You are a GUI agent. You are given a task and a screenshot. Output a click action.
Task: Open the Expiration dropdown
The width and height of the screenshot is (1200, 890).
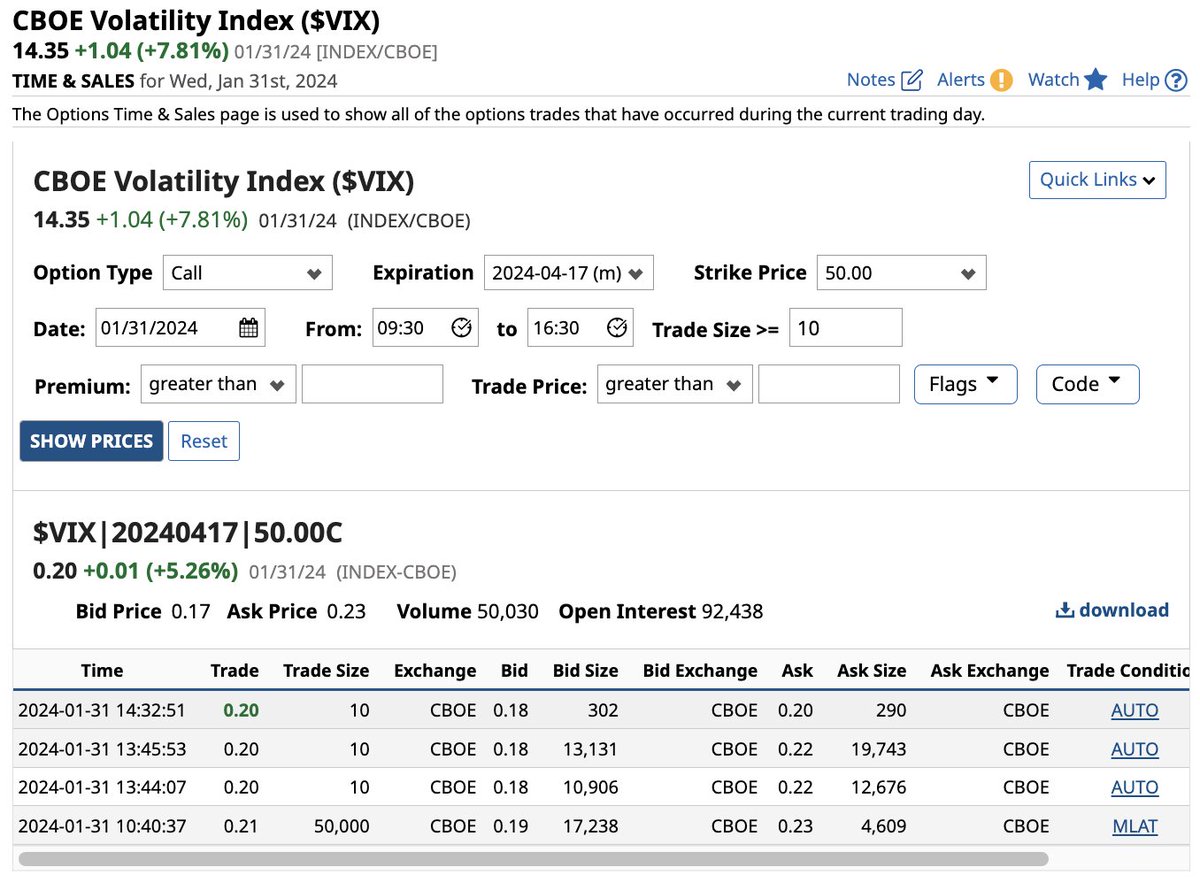(x=569, y=272)
